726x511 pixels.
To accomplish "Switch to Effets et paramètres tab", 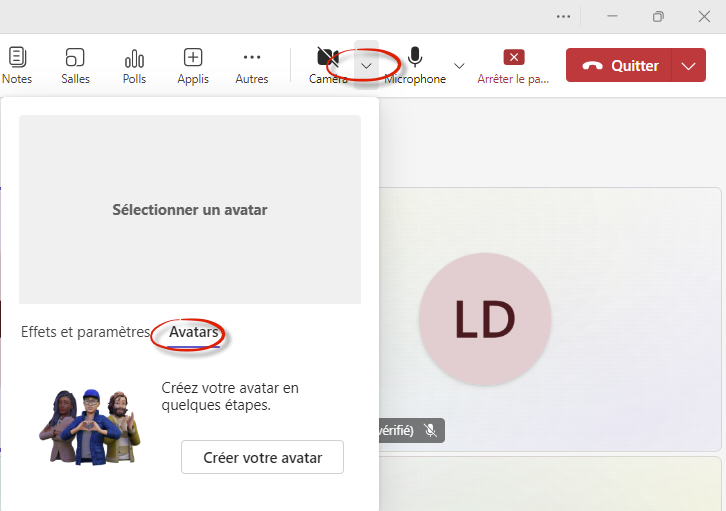I will (85, 332).
